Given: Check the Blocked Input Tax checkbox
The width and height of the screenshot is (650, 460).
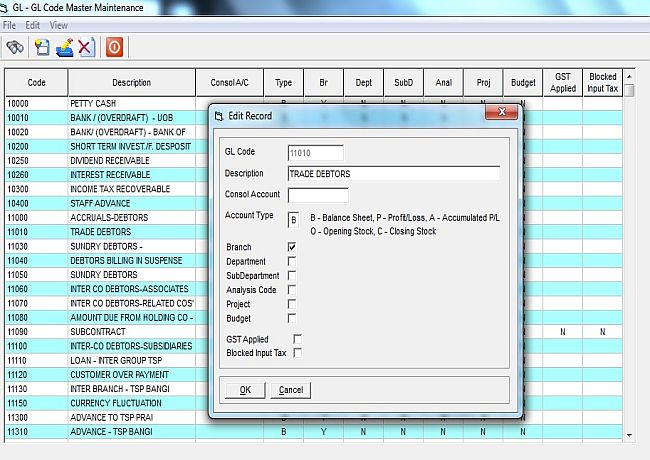Looking at the screenshot, I should click(297, 353).
